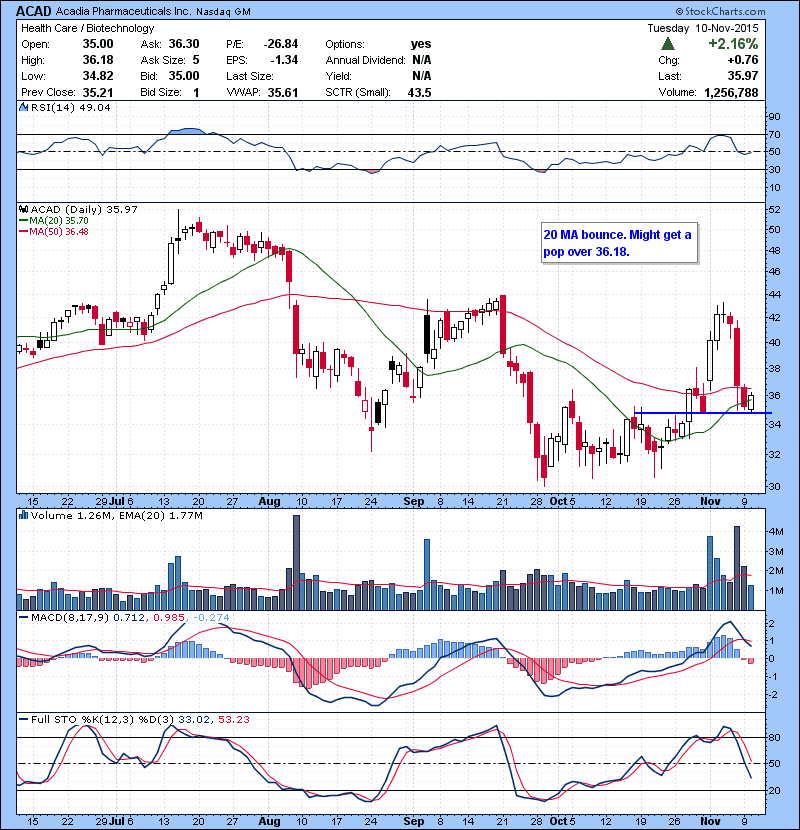The height and width of the screenshot is (830, 800).
Task: Click the 90 label on the RSI axis
Action: [774, 116]
